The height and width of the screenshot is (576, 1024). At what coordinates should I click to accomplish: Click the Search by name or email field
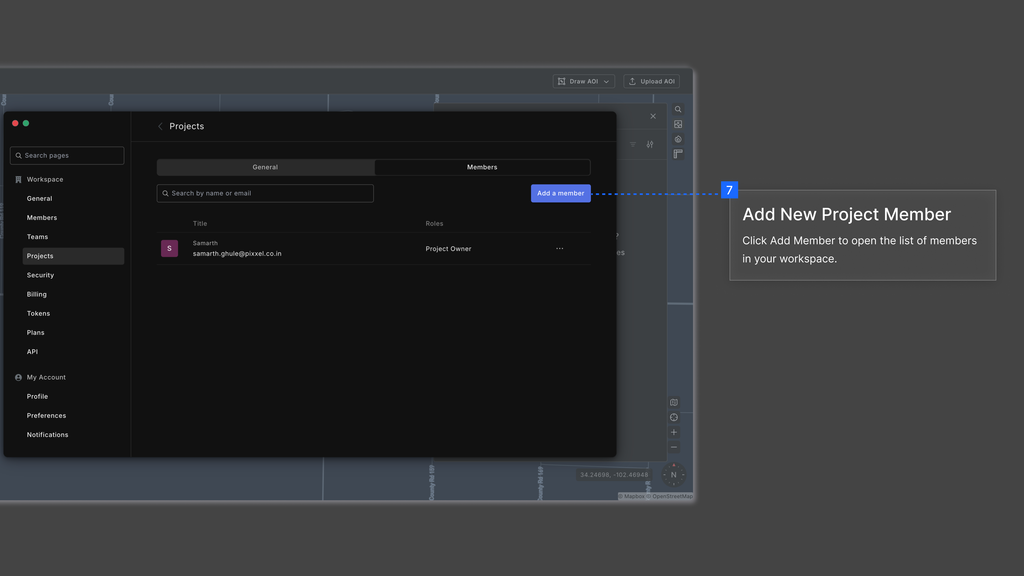click(265, 193)
